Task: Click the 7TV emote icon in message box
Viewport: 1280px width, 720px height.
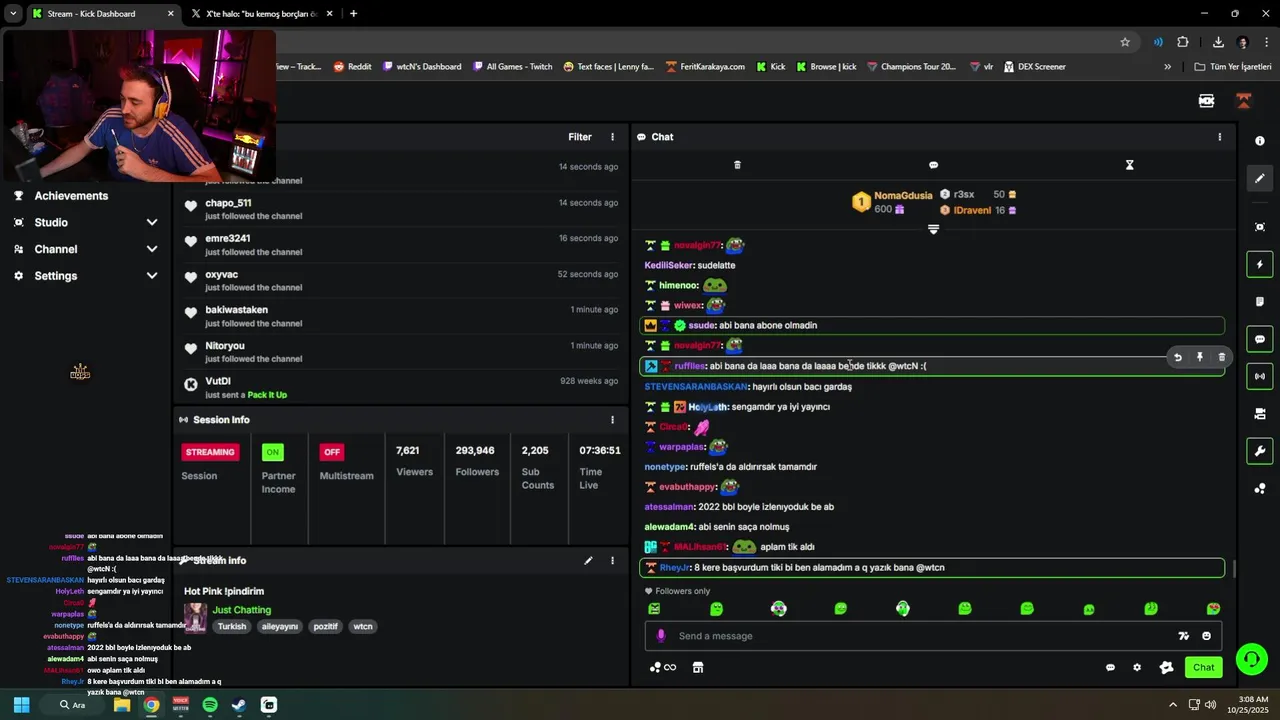Action: [x=1184, y=636]
